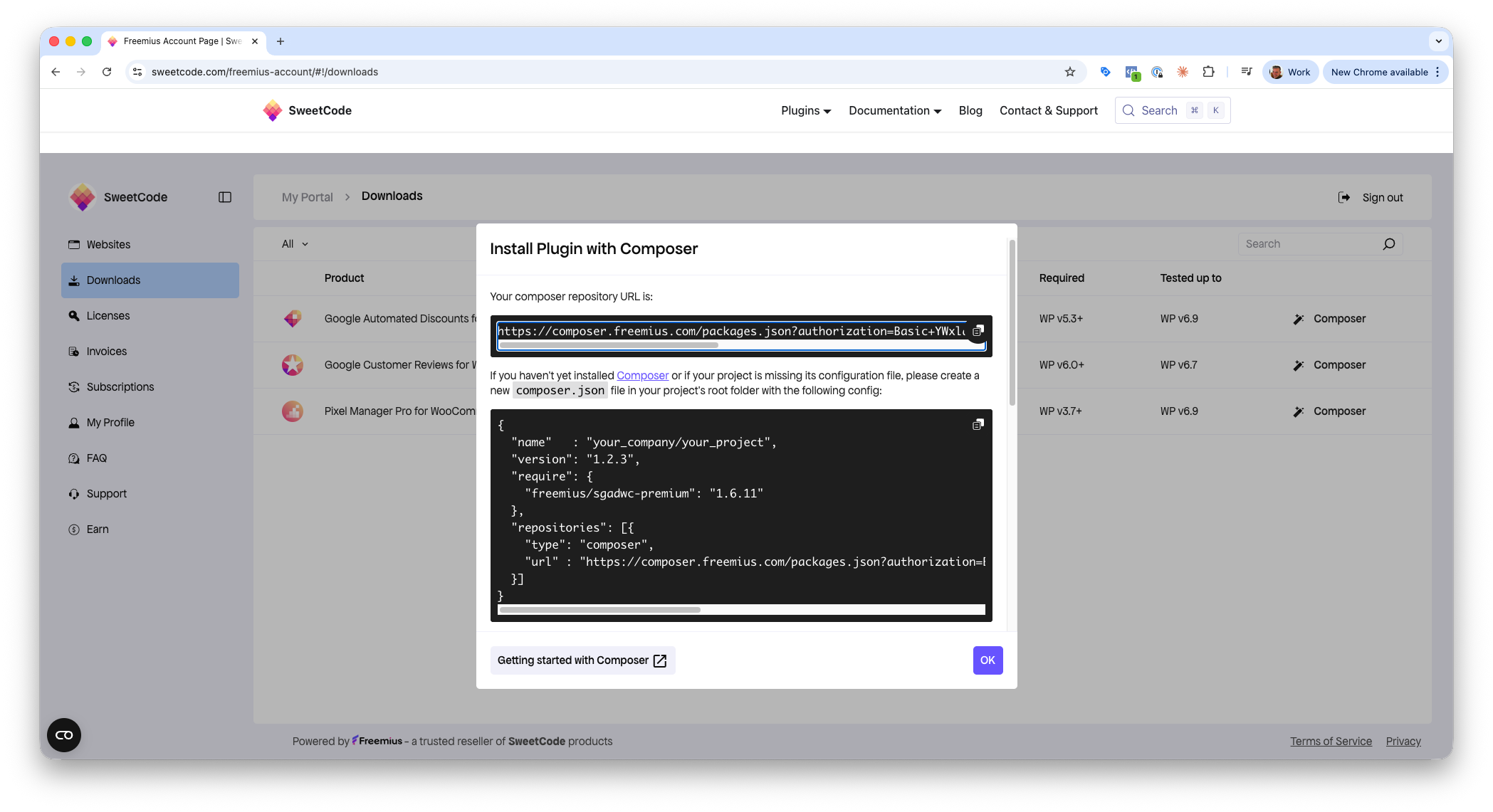
Task: Copy the composer.json config snippet
Action: click(977, 423)
